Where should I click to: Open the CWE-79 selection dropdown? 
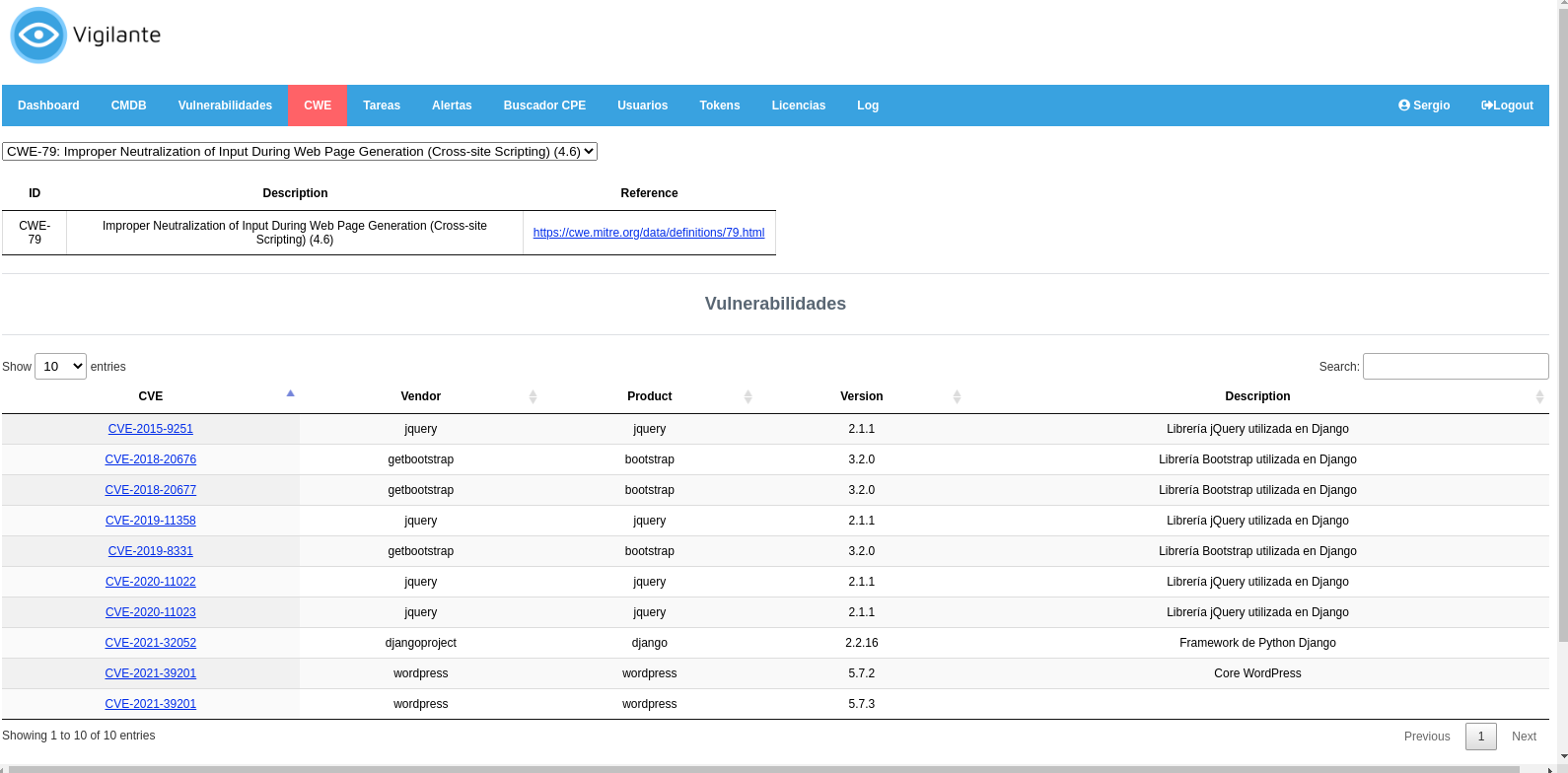click(x=300, y=151)
